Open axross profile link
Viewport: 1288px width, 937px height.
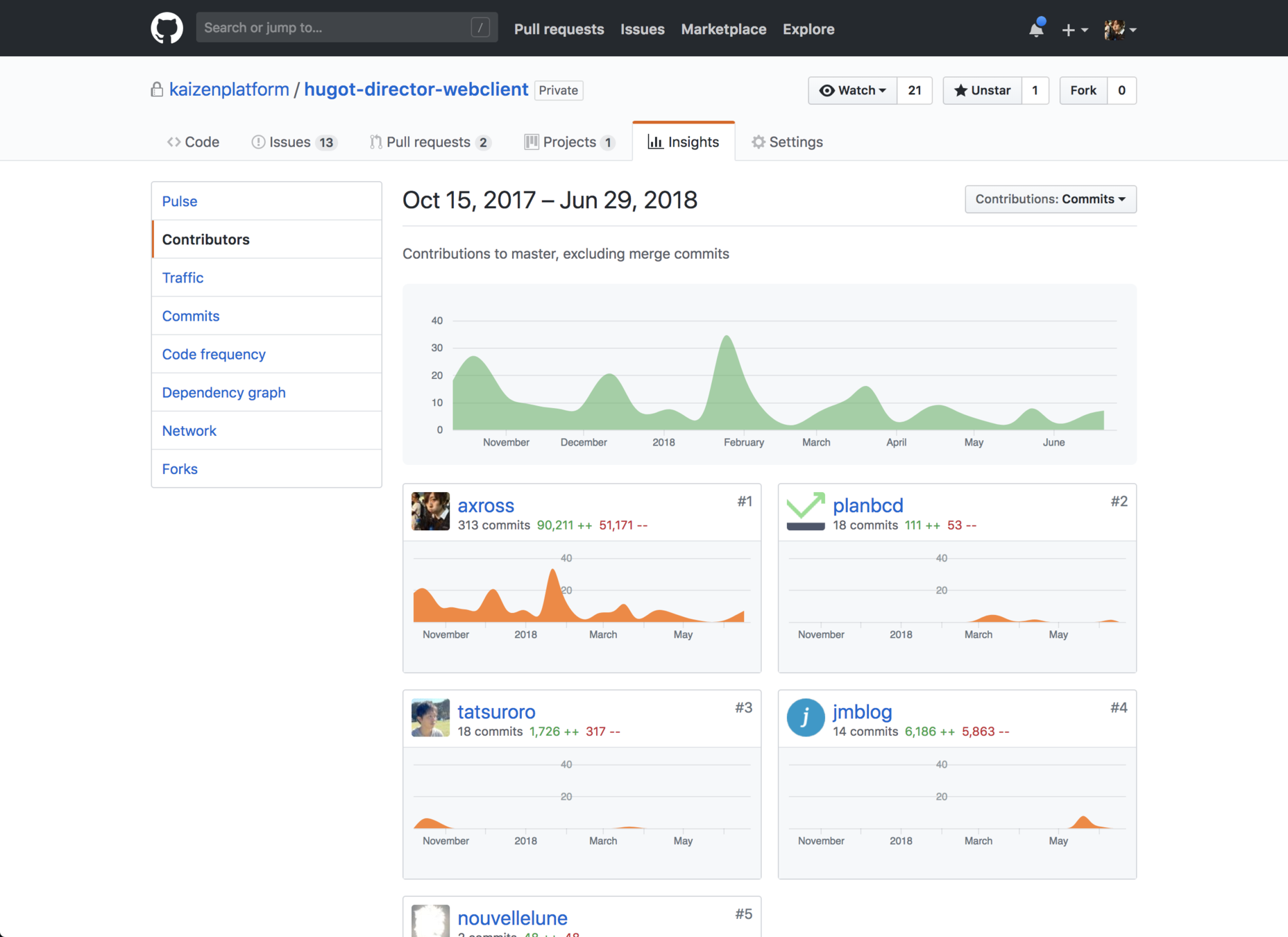[x=486, y=505]
